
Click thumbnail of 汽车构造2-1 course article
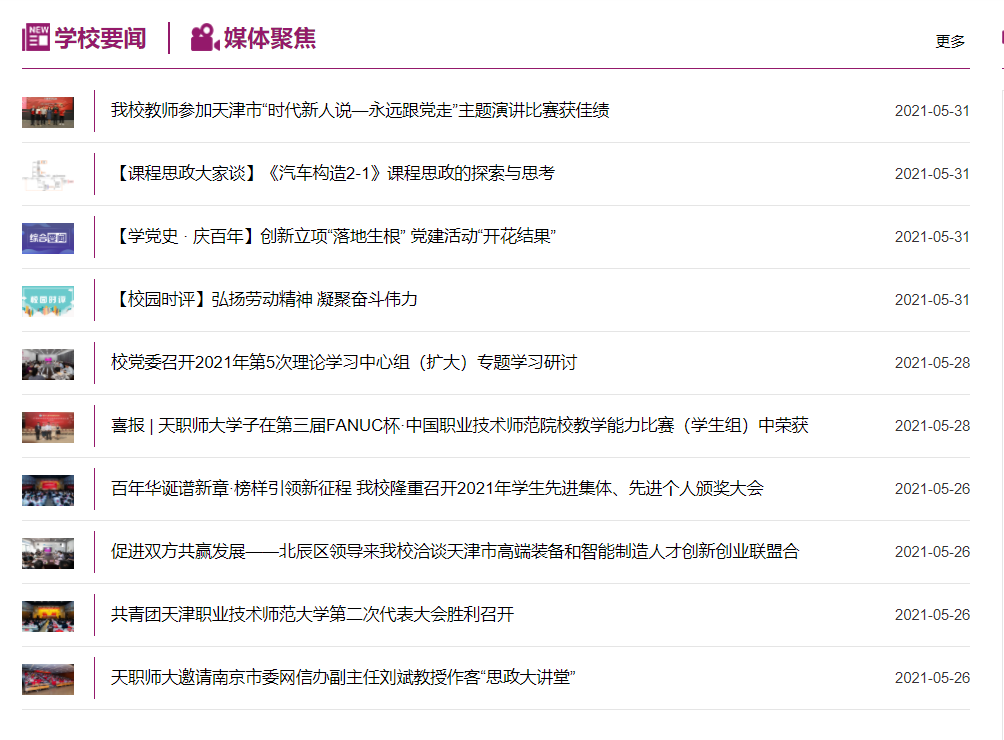pyautogui.click(x=48, y=174)
